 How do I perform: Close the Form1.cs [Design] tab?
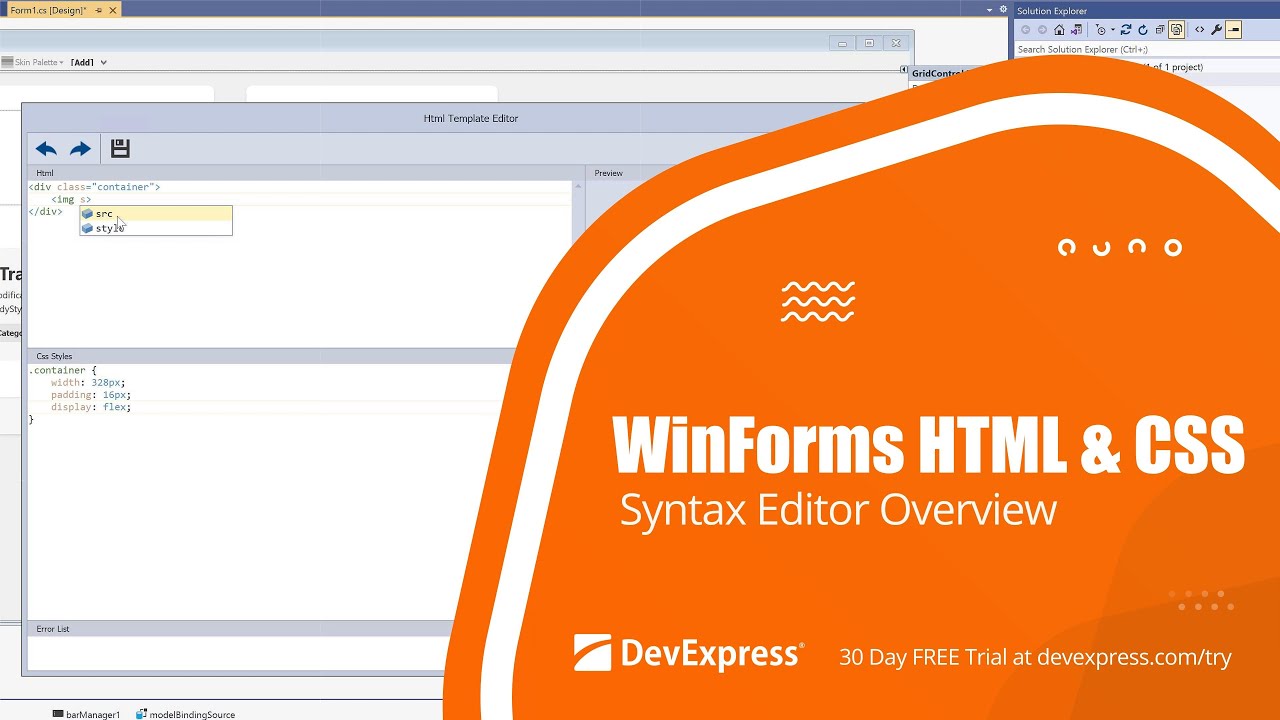click(112, 10)
